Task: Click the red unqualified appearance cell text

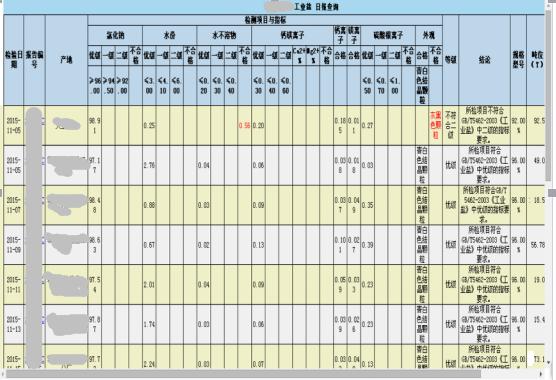Action: (435, 125)
